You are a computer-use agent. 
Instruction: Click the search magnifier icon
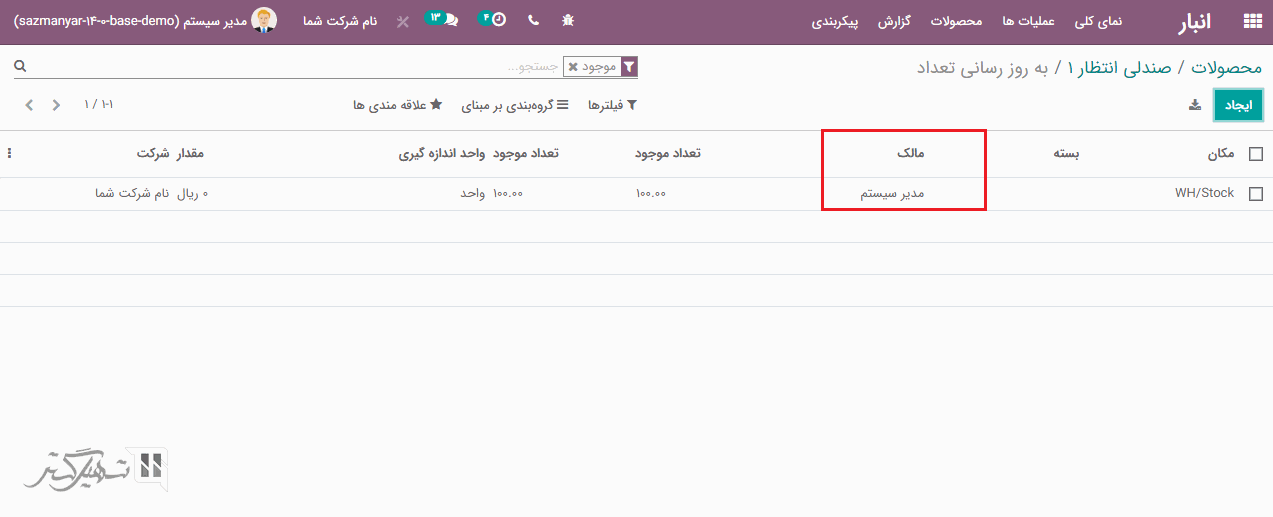tap(20, 67)
